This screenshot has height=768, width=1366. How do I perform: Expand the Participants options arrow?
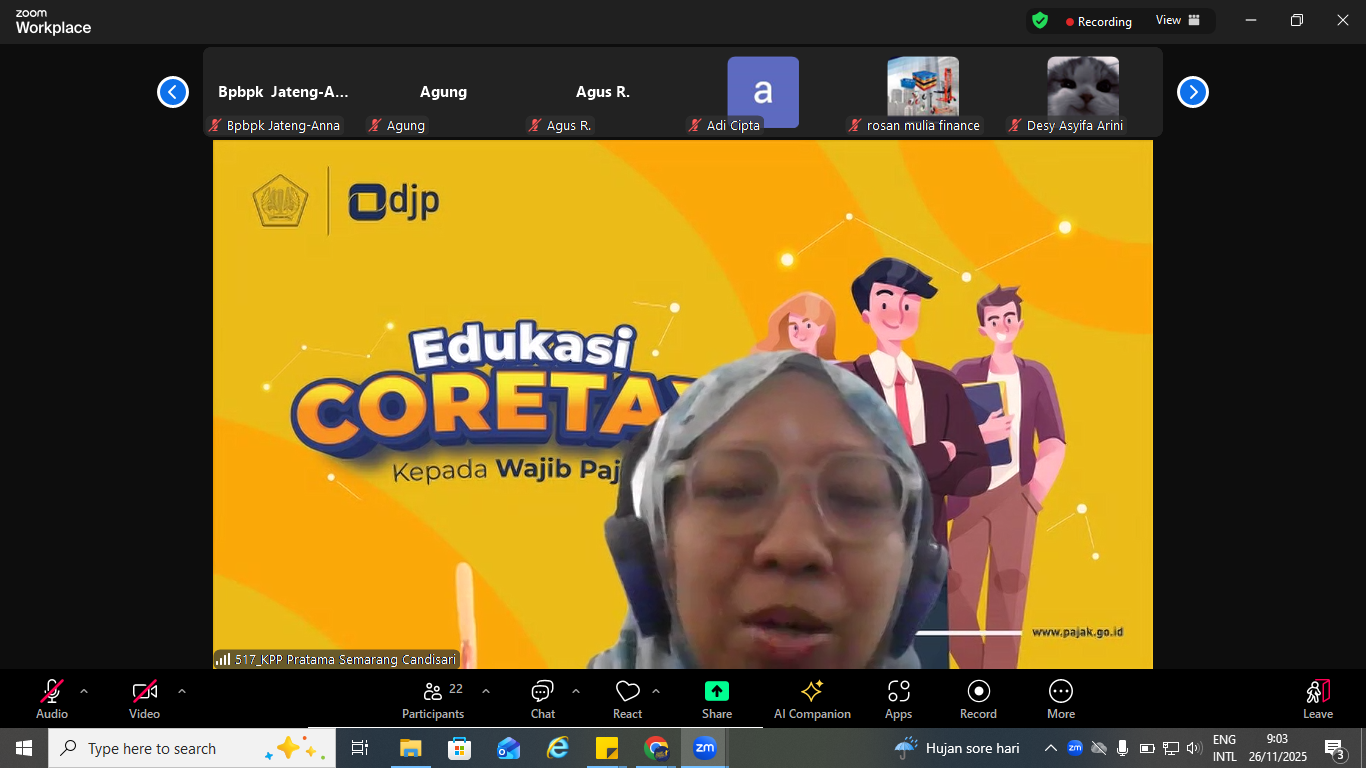click(486, 691)
